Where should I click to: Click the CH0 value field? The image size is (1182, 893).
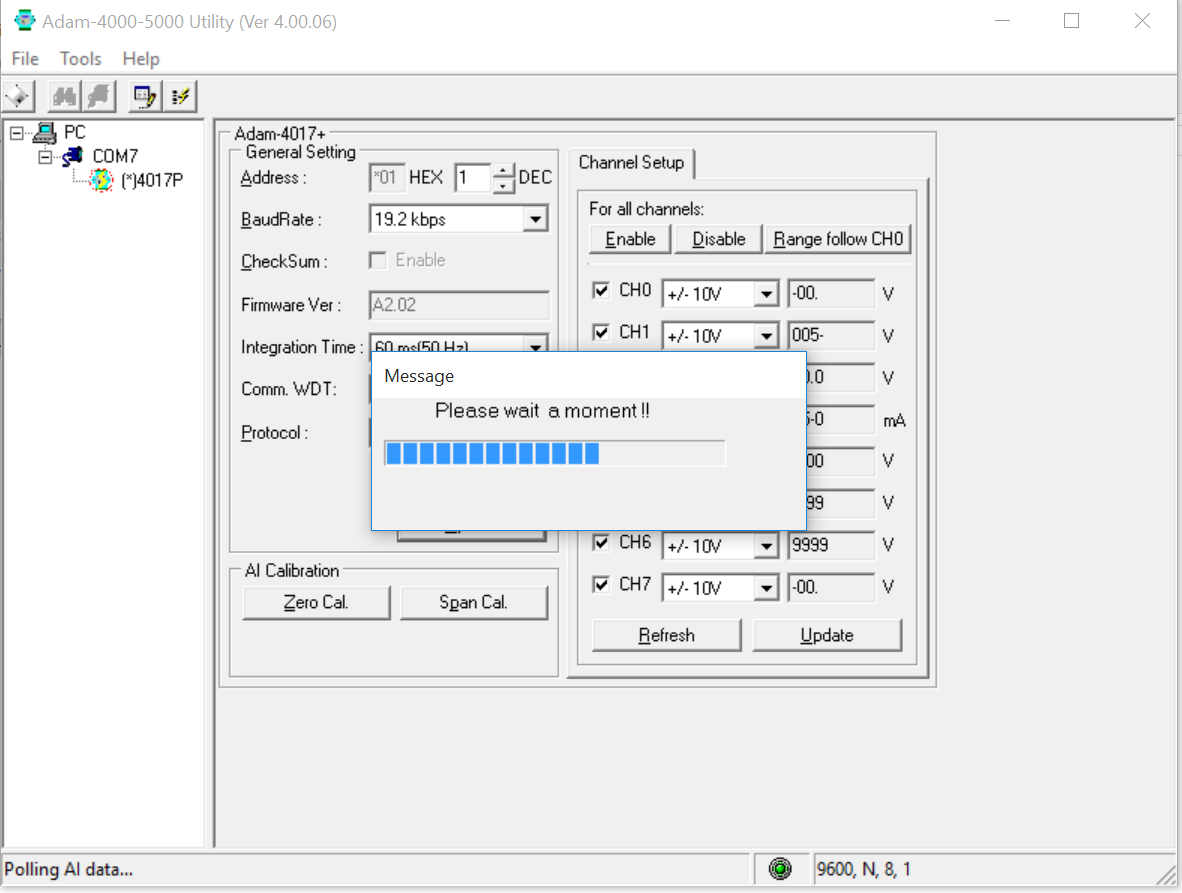click(x=831, y=294)
